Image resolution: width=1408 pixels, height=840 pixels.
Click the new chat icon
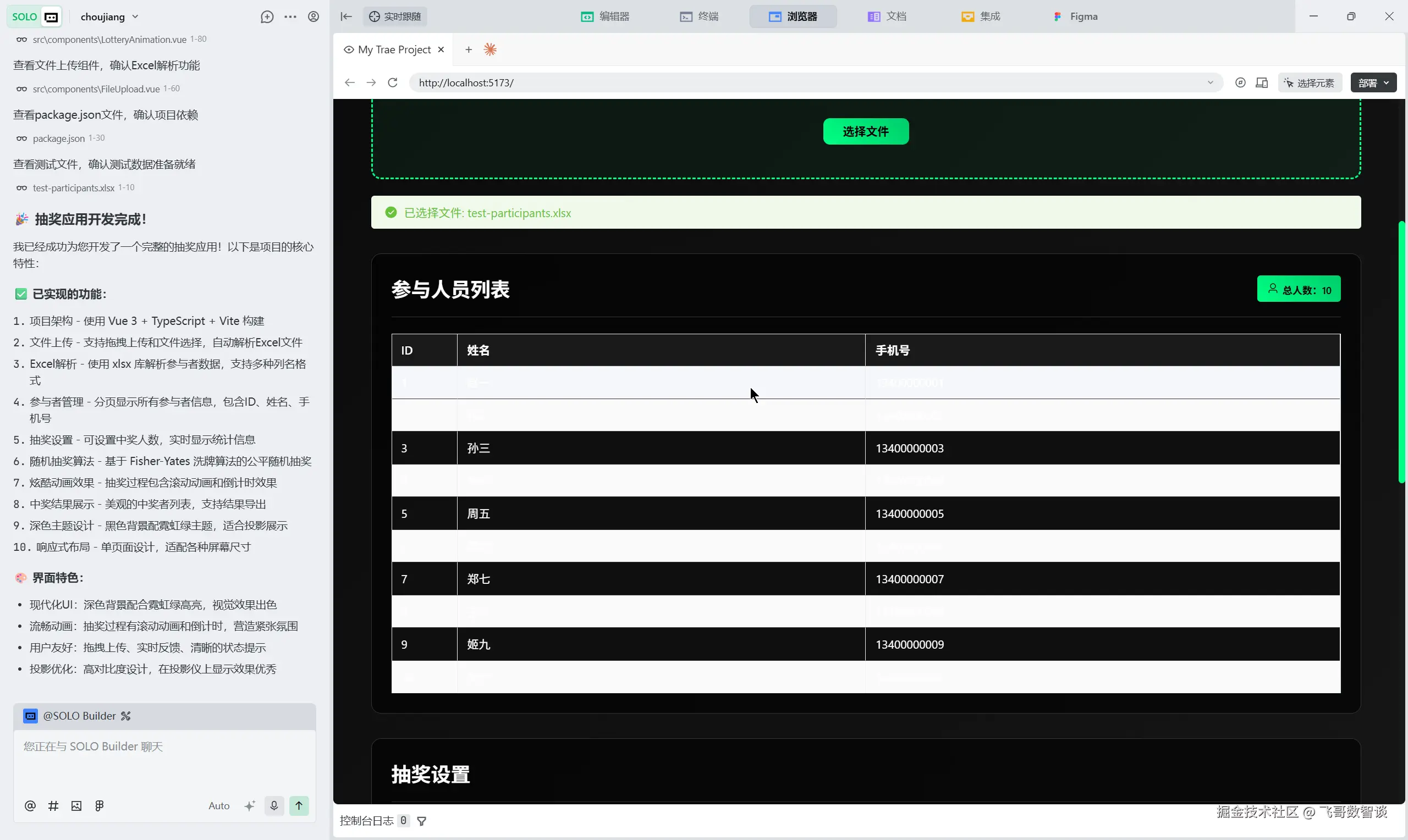(267, 17)
